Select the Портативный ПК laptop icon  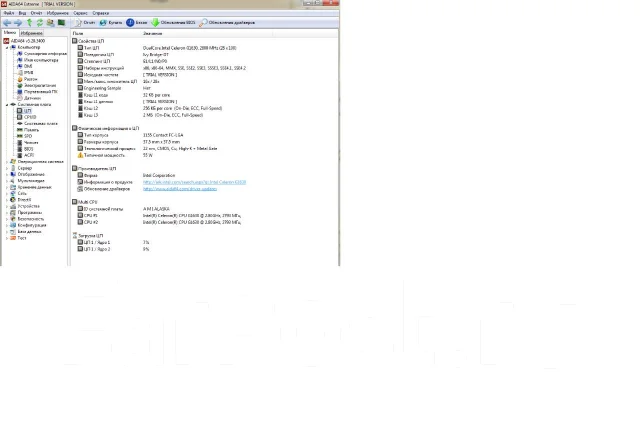19,92
